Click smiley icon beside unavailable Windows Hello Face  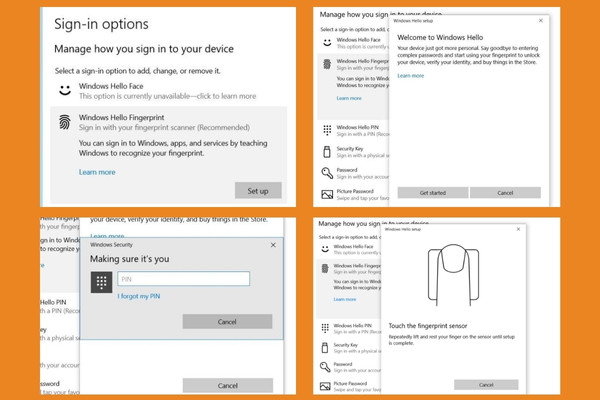65,91
